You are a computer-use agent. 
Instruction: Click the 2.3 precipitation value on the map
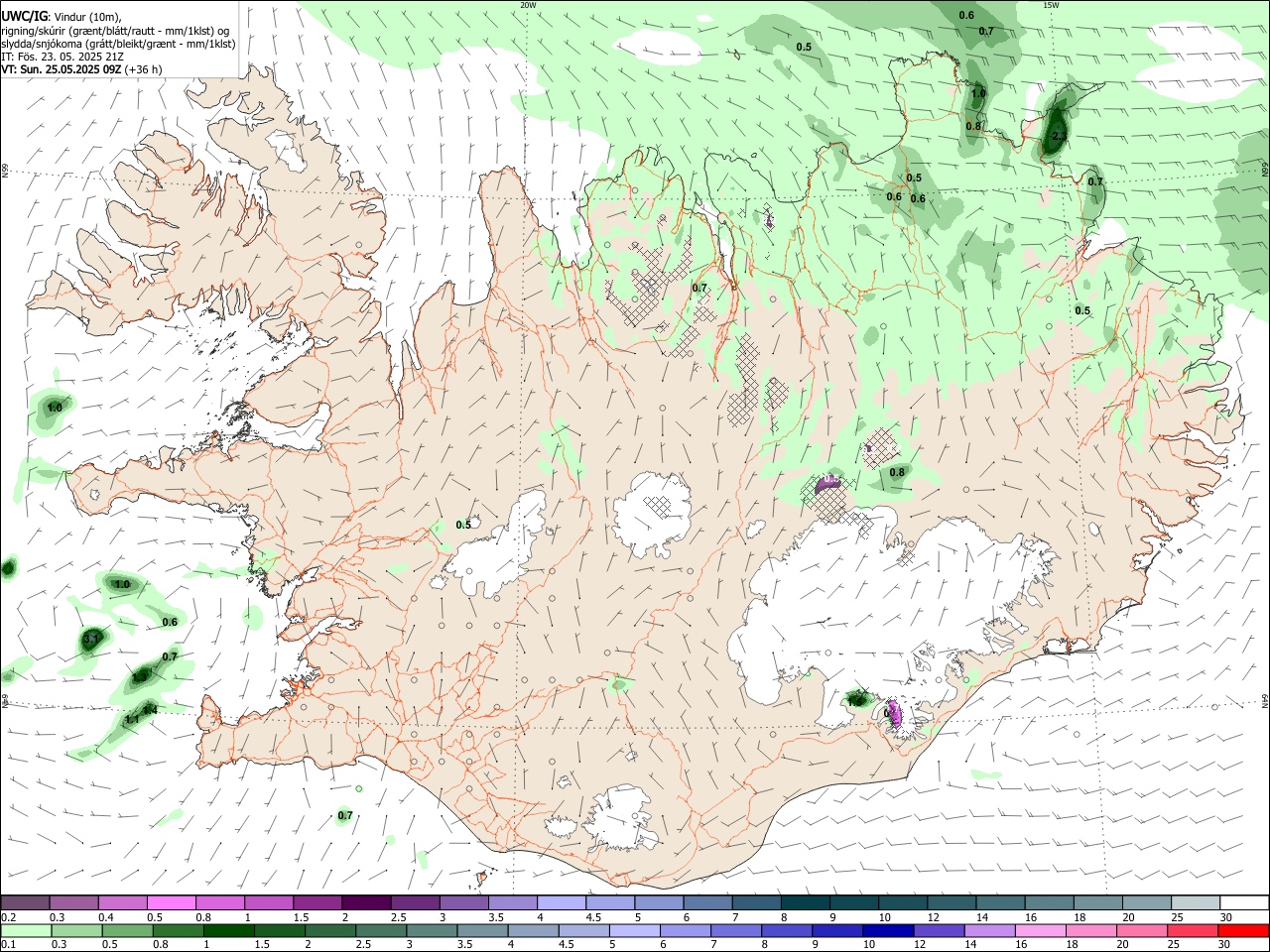pyautogui.click(x=1059, y=137)
